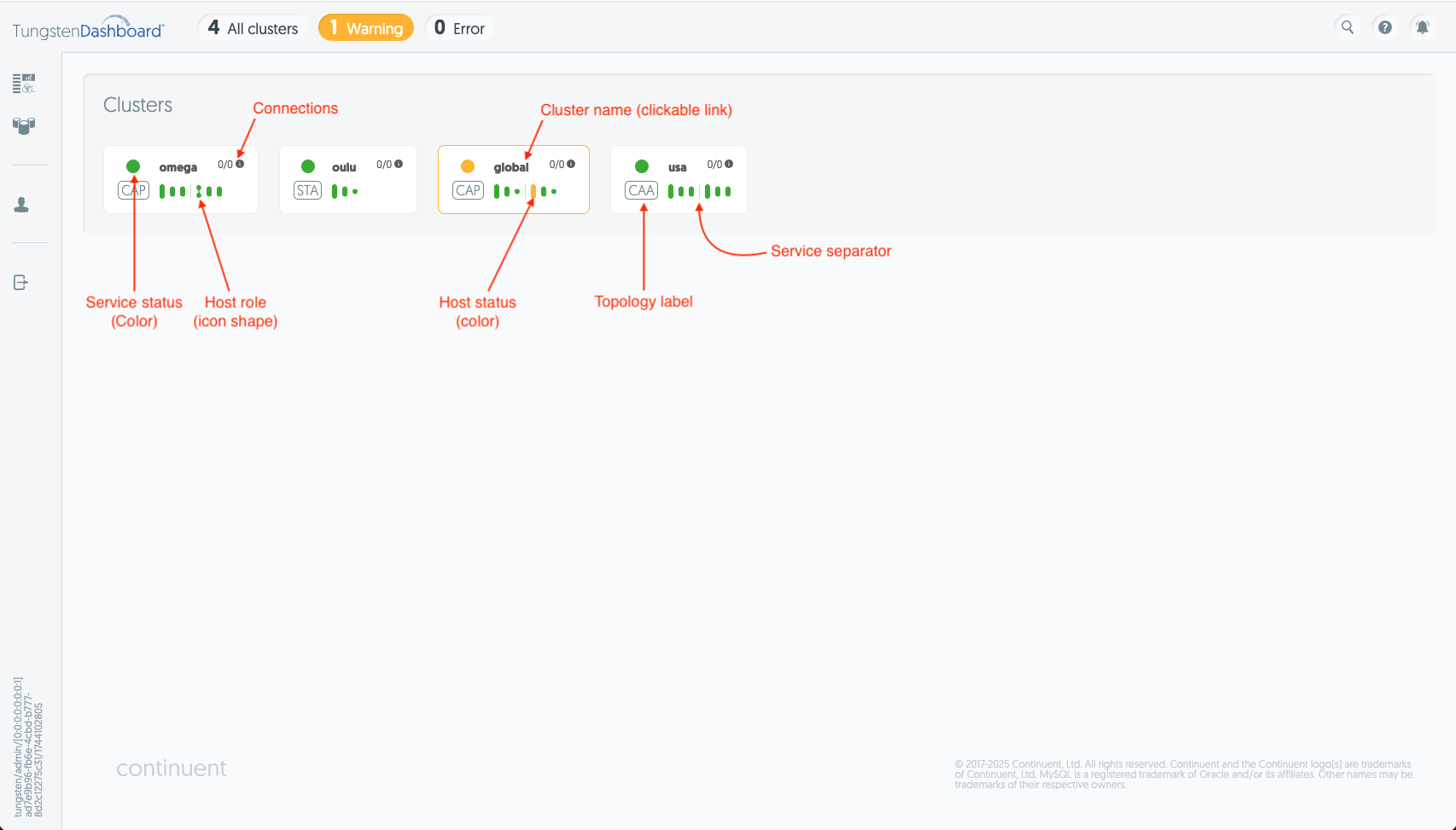Open the notifications bell icon
Viewport: 1456px width, 830px height.
[x=1422, y=27]
